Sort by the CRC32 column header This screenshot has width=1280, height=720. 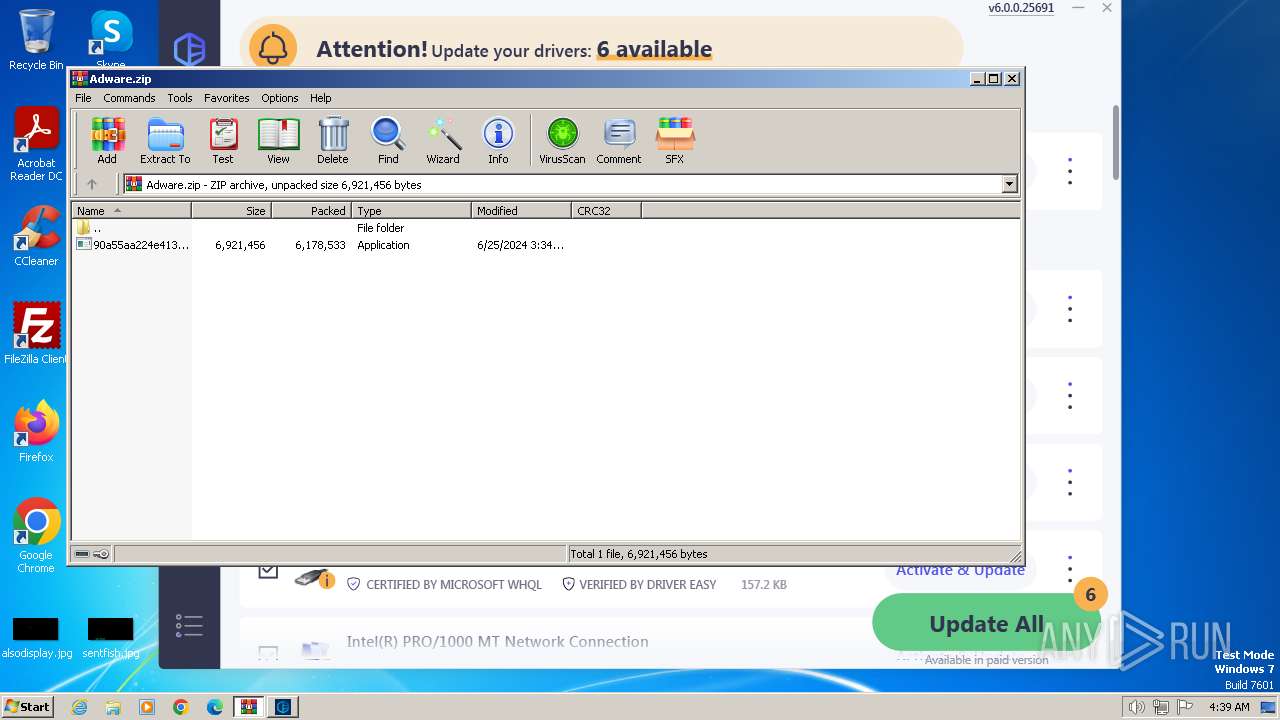point(606,211)
